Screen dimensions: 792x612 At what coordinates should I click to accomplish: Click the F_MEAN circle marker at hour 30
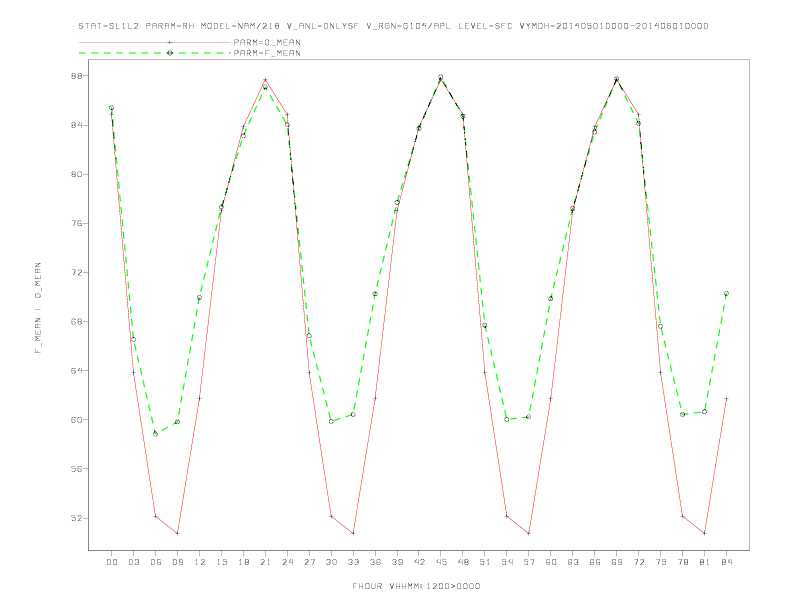pyautogui.click(x=331, y=421)
